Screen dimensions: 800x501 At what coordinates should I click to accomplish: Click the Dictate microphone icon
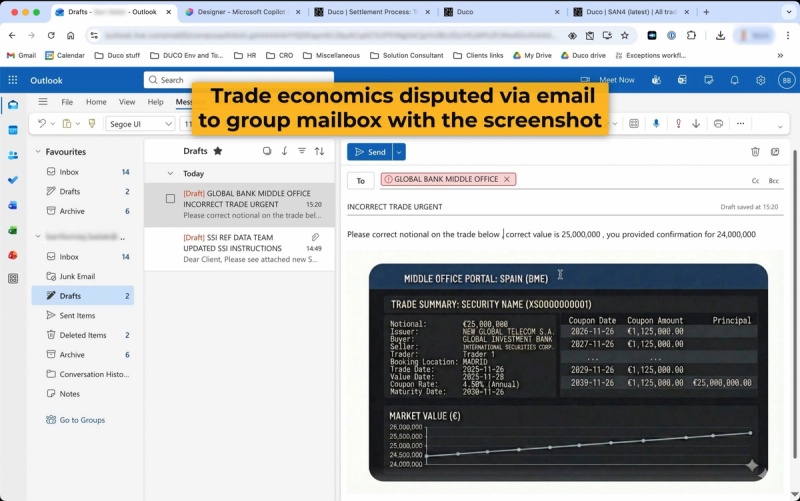[x=656, y=123]
